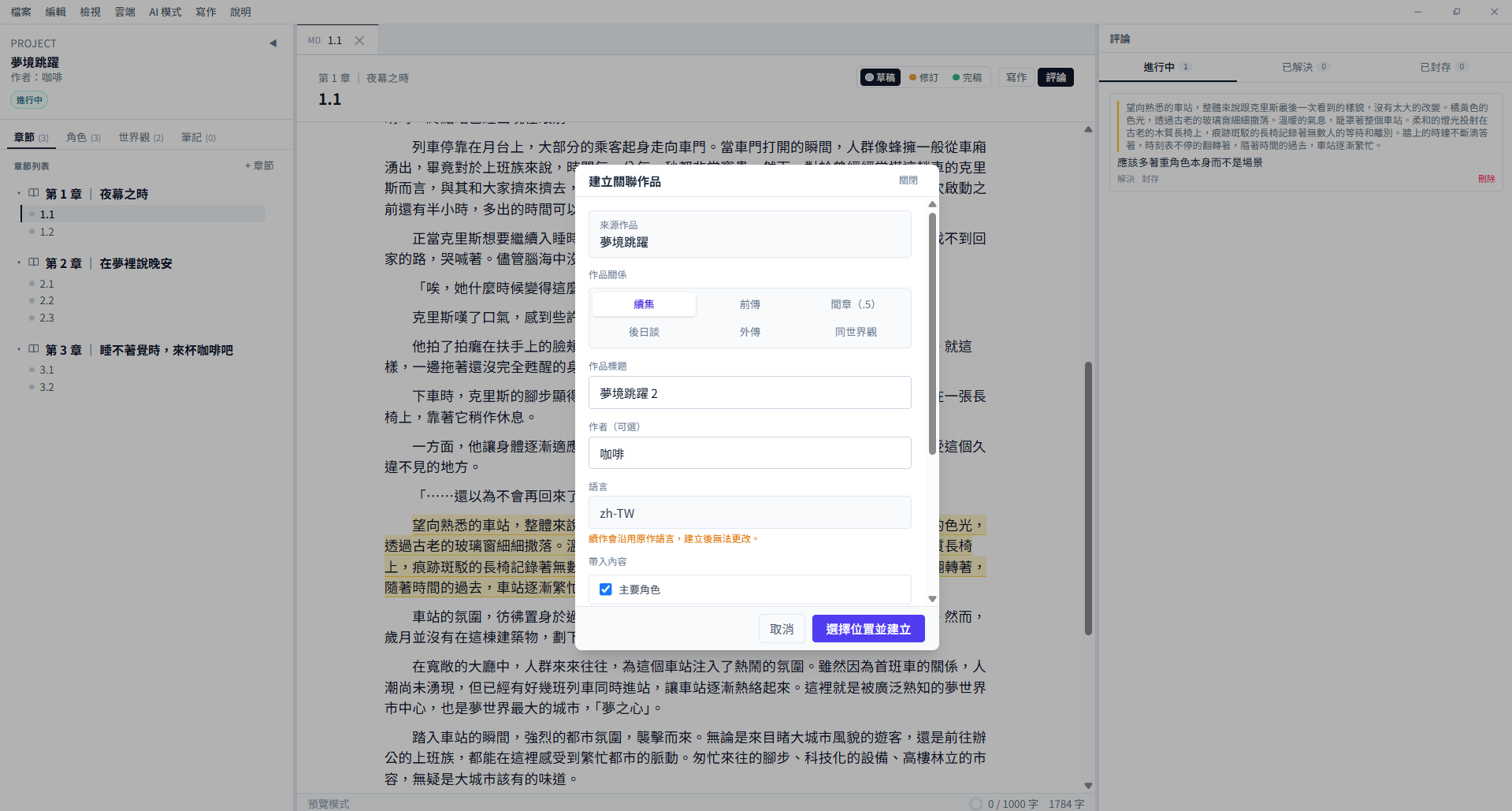This screenshot has width=1512, height=811.
Task: Select the 同世界觀 relation type
Action: [x=856, y=332]
